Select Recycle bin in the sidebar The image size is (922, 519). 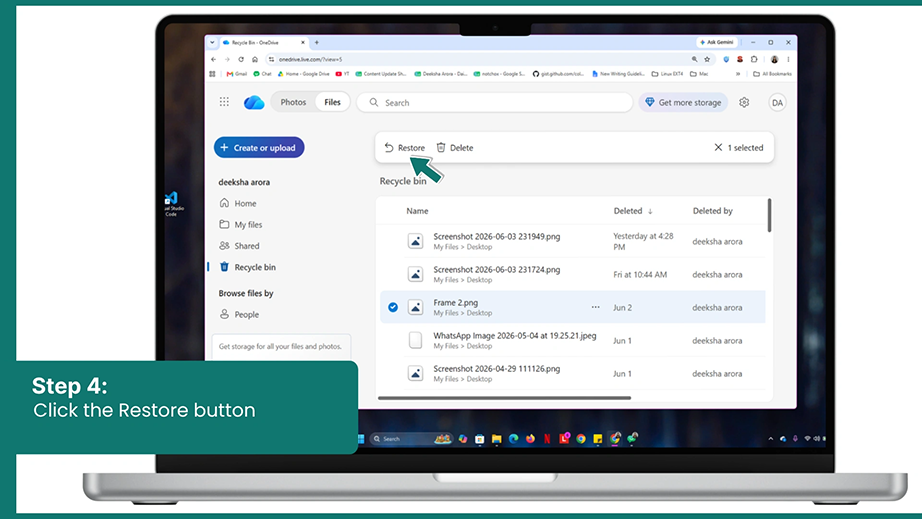click(248, 267)
